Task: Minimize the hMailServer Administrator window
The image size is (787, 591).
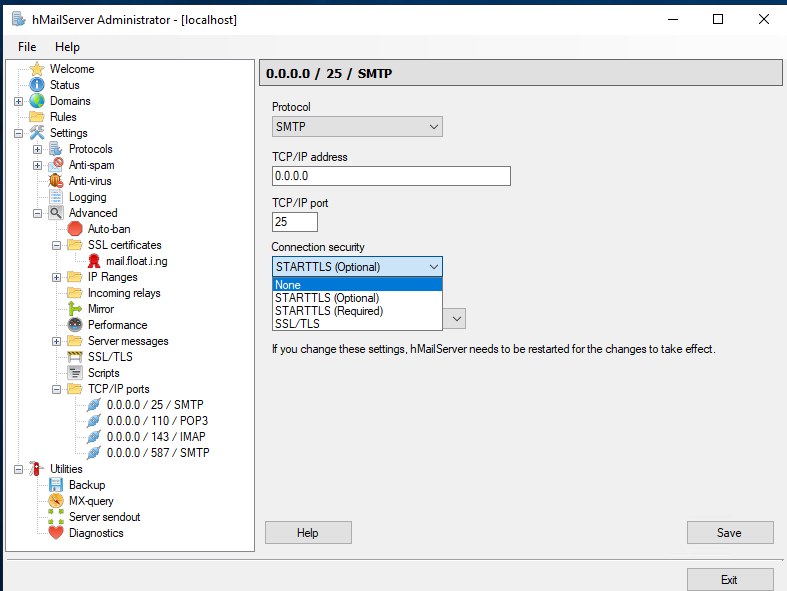Action: click(673, 20)
